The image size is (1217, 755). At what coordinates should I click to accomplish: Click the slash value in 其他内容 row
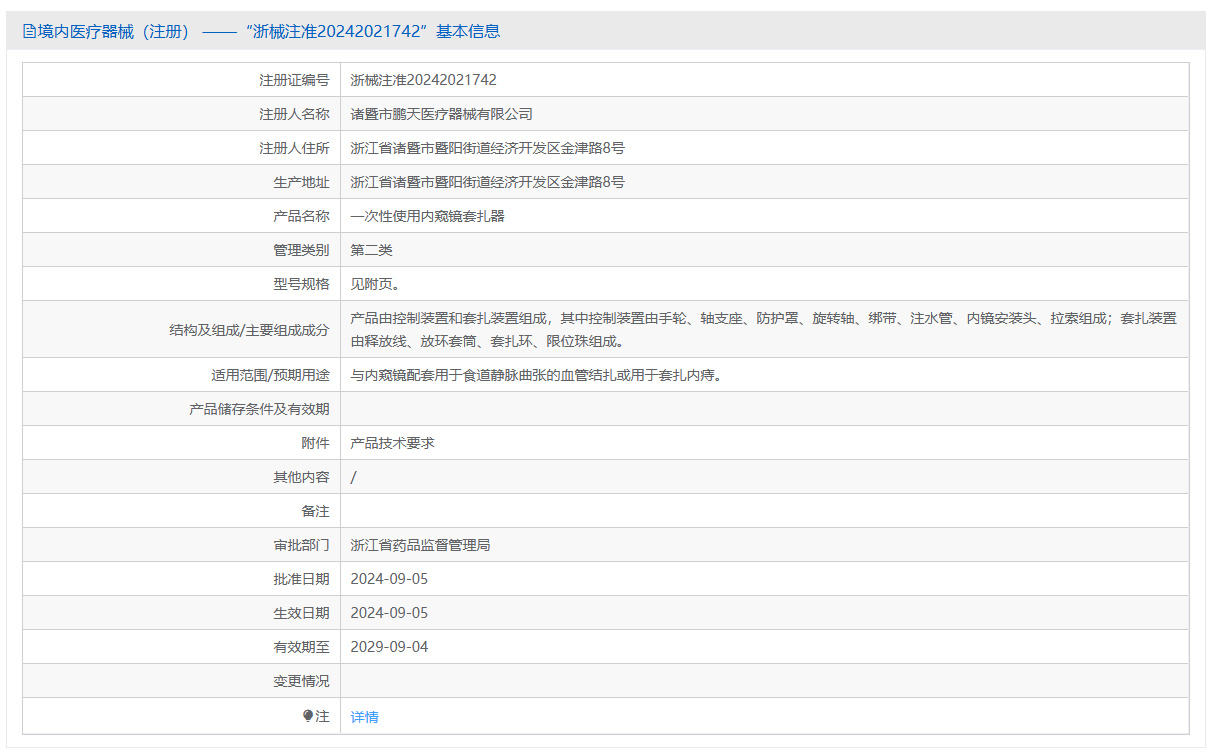[x=354, y=477]
